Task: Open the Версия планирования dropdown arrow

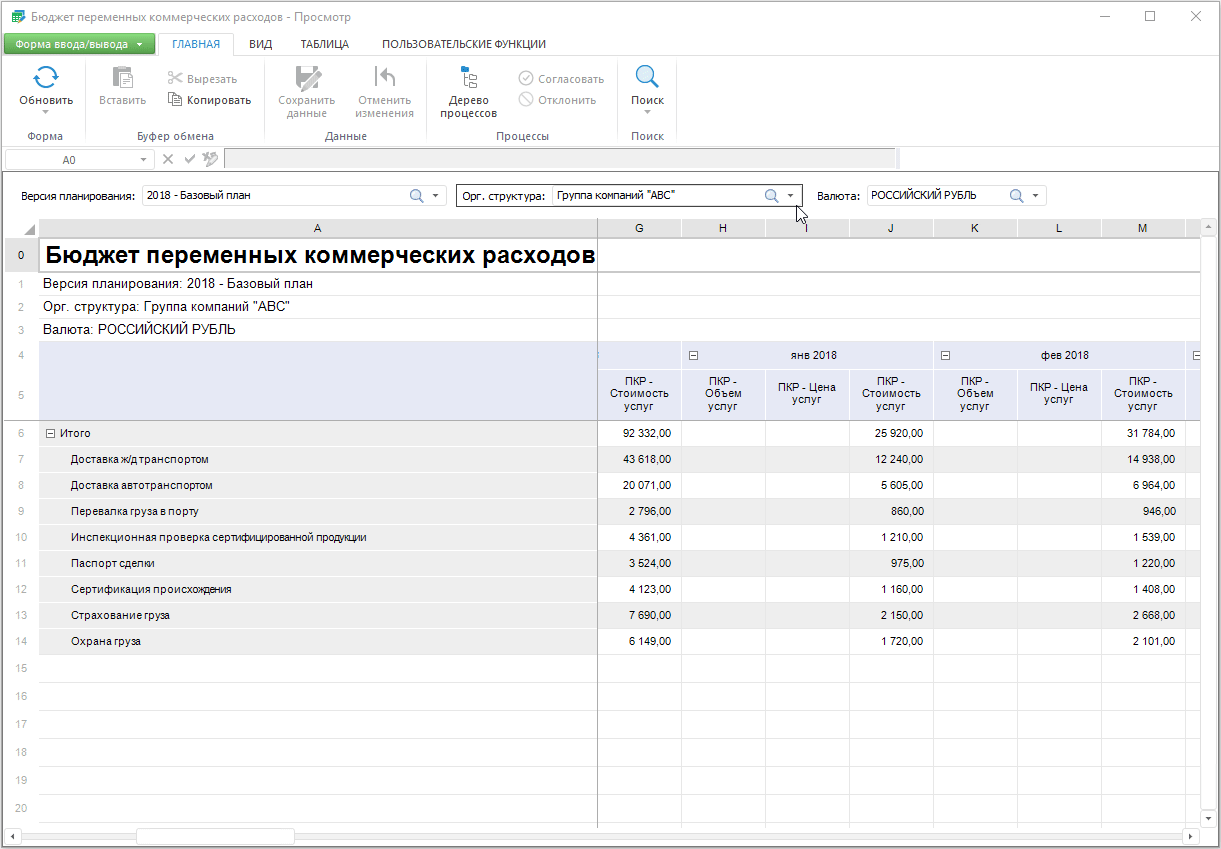Action: 436,196
